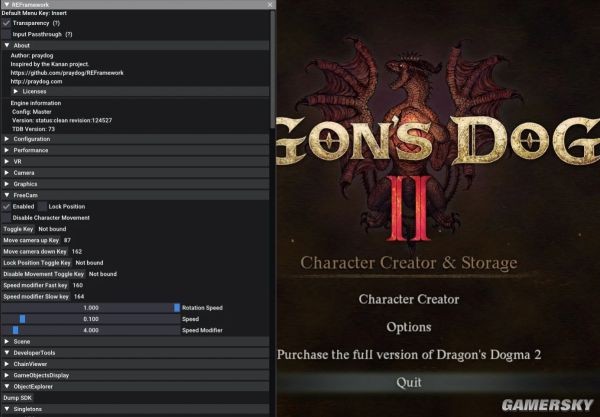Image resolution: width=600 pixels, height=417 pixels.
Task: Toggle the Transparency checkbox
Action: [6, 23]
